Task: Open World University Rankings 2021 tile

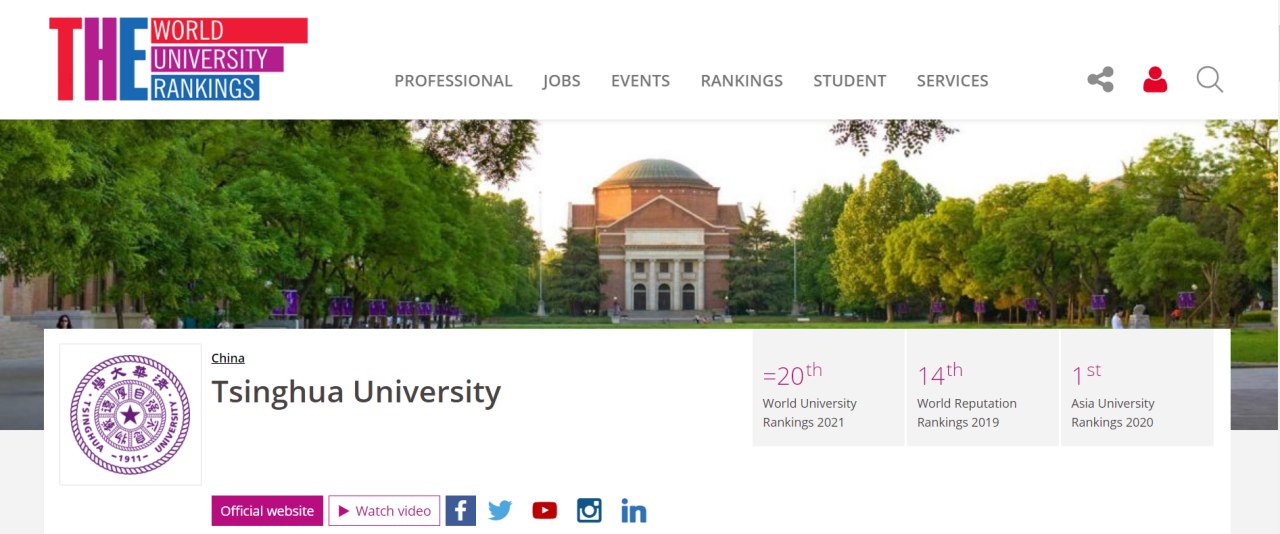Action: pos(828,388)
